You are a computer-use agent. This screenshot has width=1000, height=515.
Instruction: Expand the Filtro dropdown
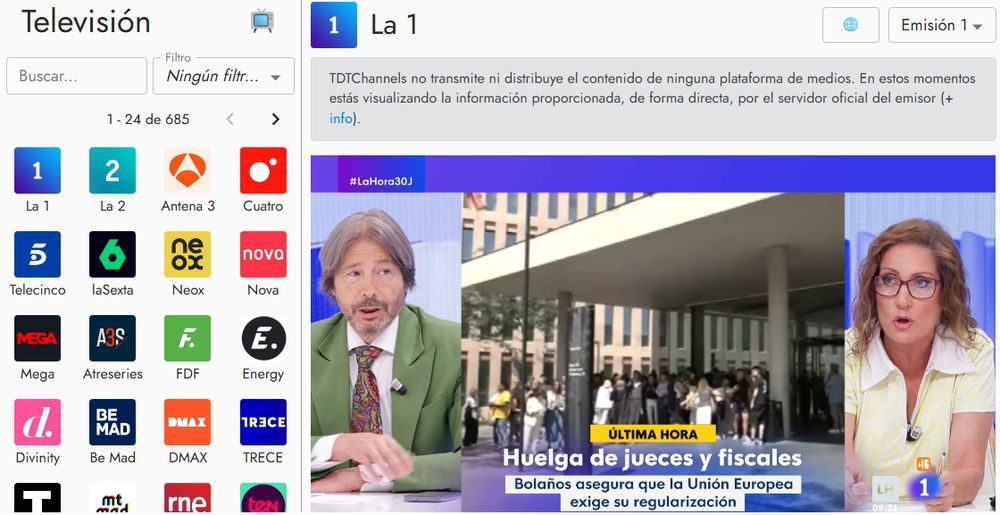tap(224, 76)
